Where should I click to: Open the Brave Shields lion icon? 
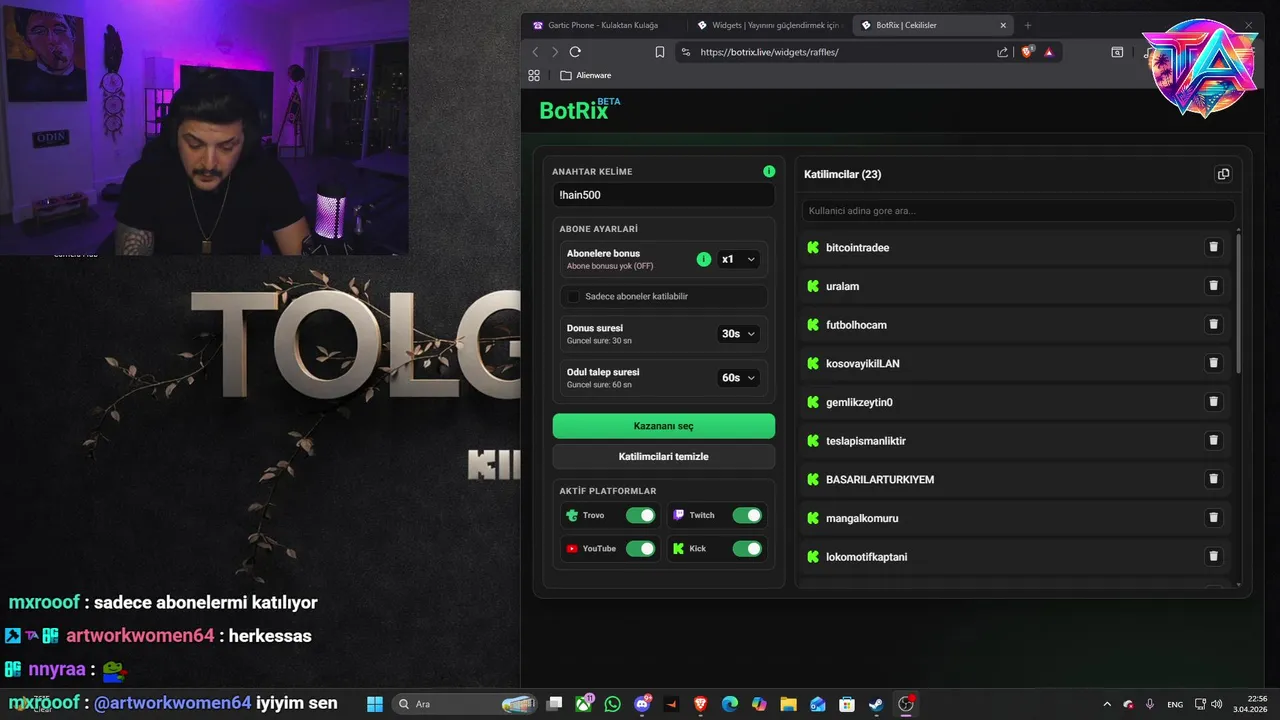[x=1027, y=52]
